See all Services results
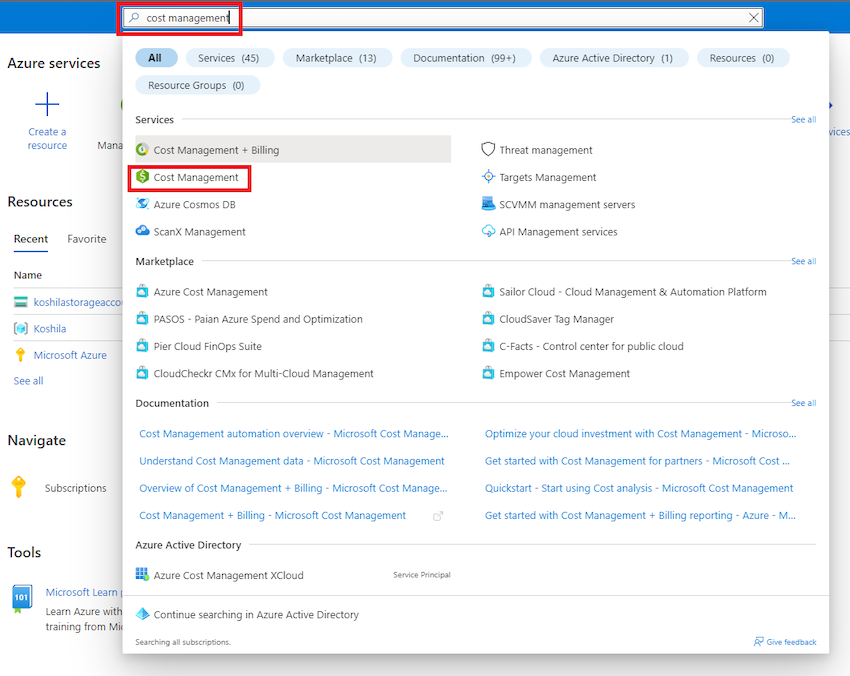 [803, 119]
